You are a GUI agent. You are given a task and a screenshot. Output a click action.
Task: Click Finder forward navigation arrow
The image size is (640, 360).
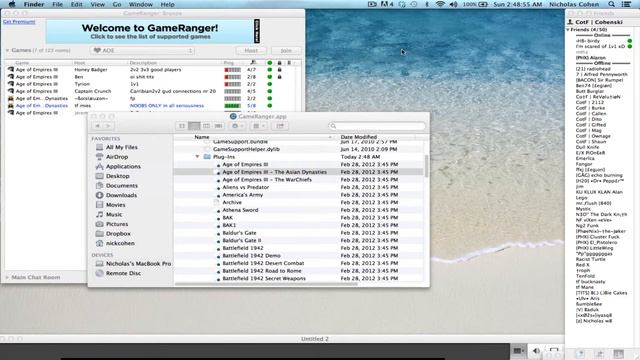click(108, 126)
